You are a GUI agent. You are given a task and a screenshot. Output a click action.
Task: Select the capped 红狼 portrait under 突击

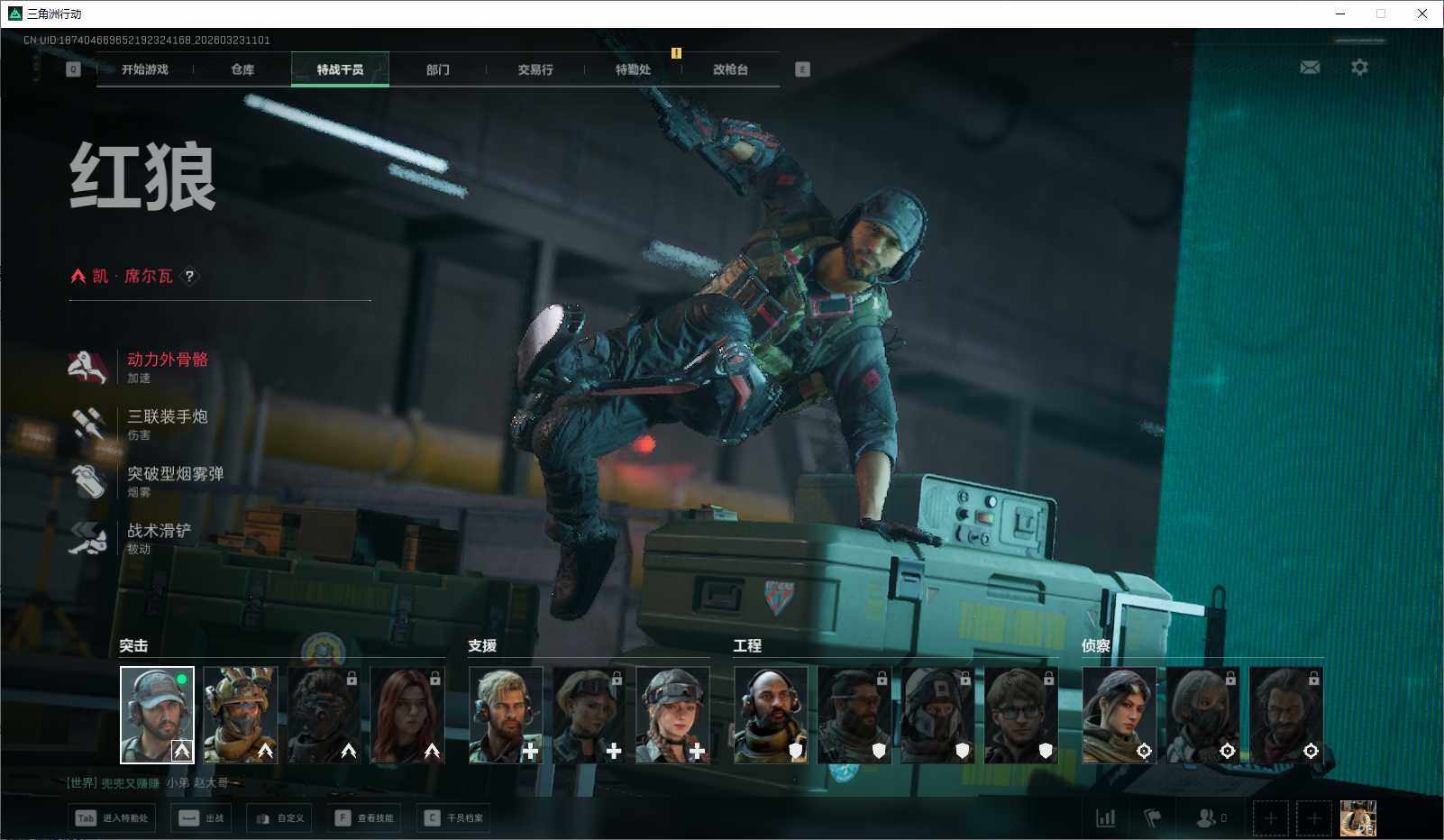[157, 715]
